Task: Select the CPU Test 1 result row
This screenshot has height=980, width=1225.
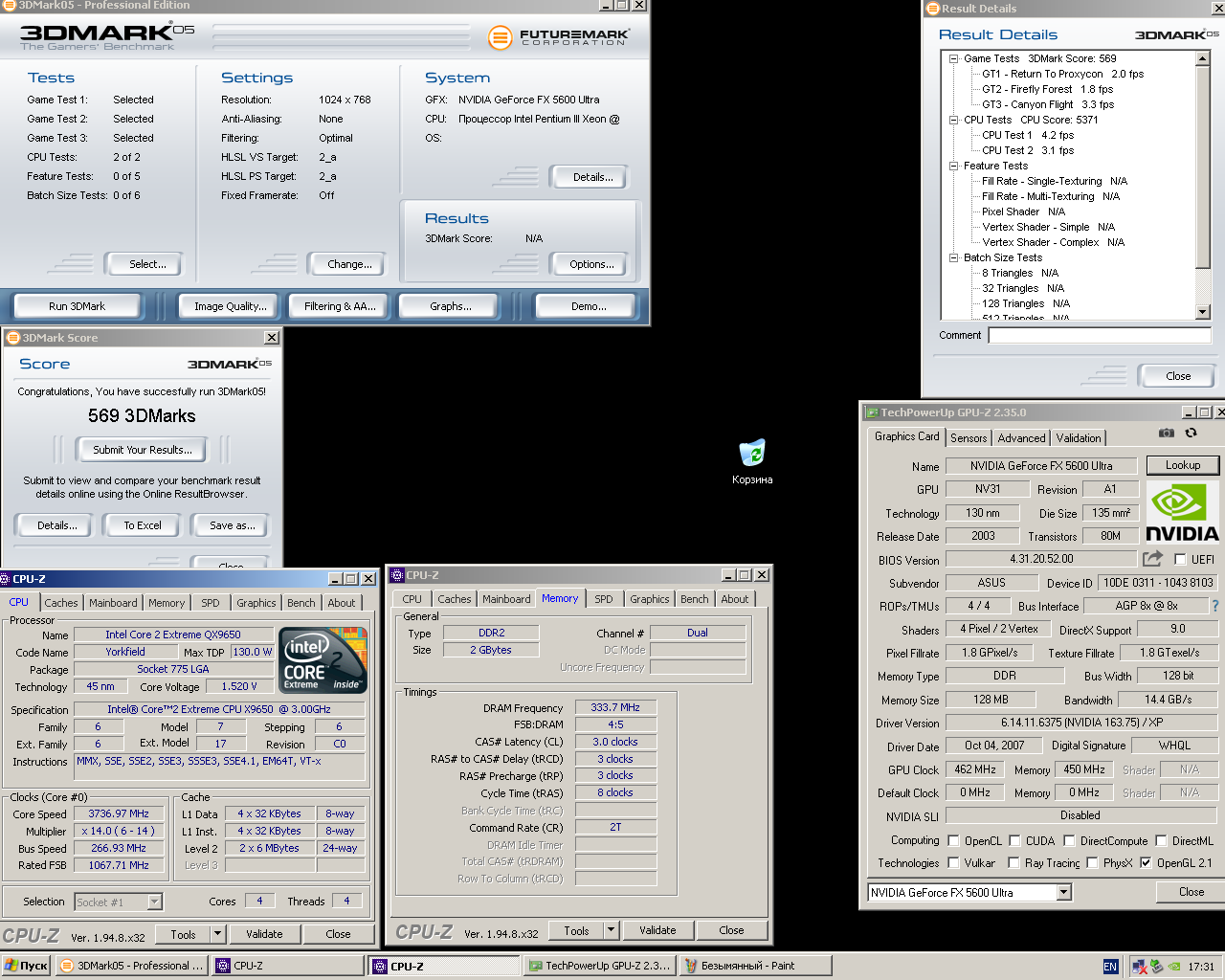Action: pos(1028,135)
